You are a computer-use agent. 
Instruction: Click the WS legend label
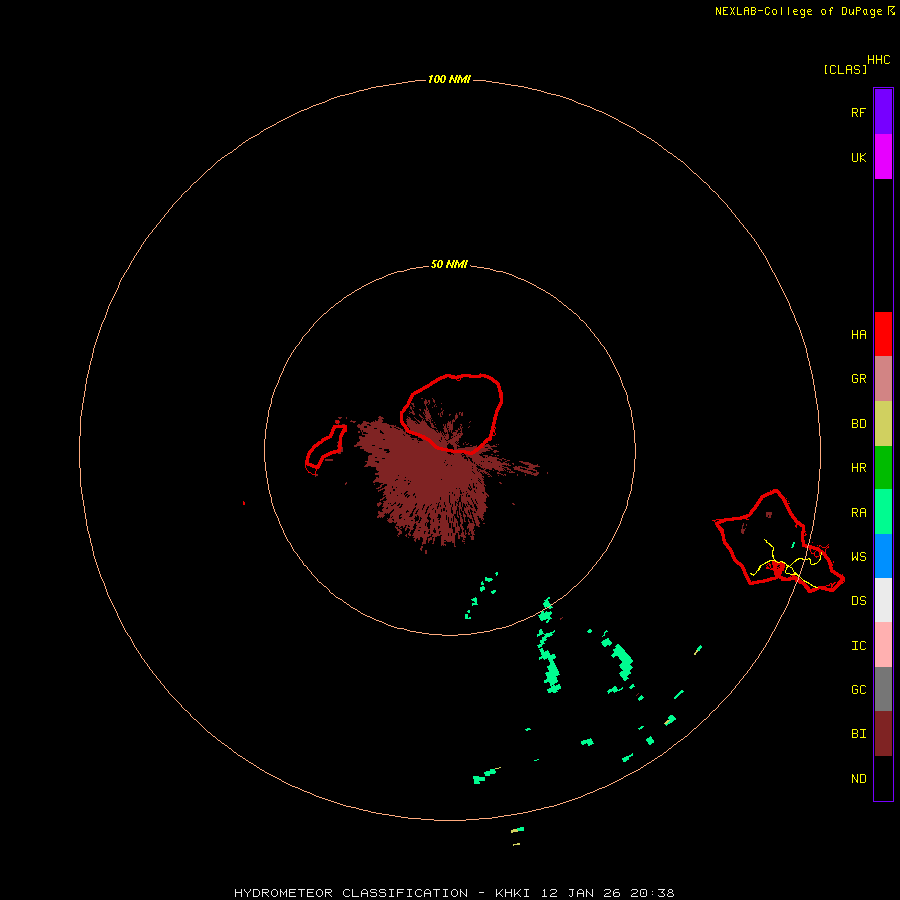[858, 556]
